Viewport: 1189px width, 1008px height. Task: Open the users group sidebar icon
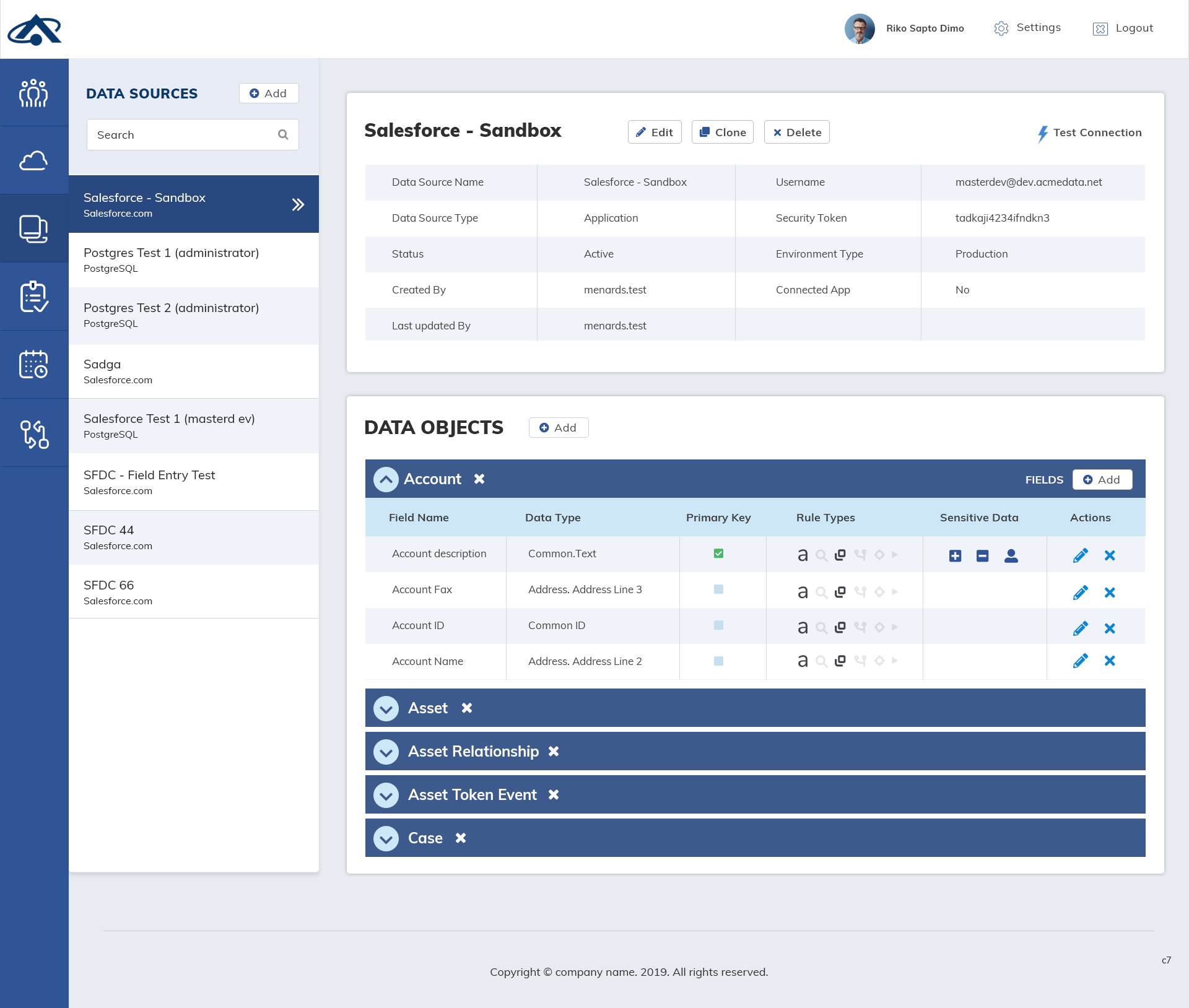point(33,93)
